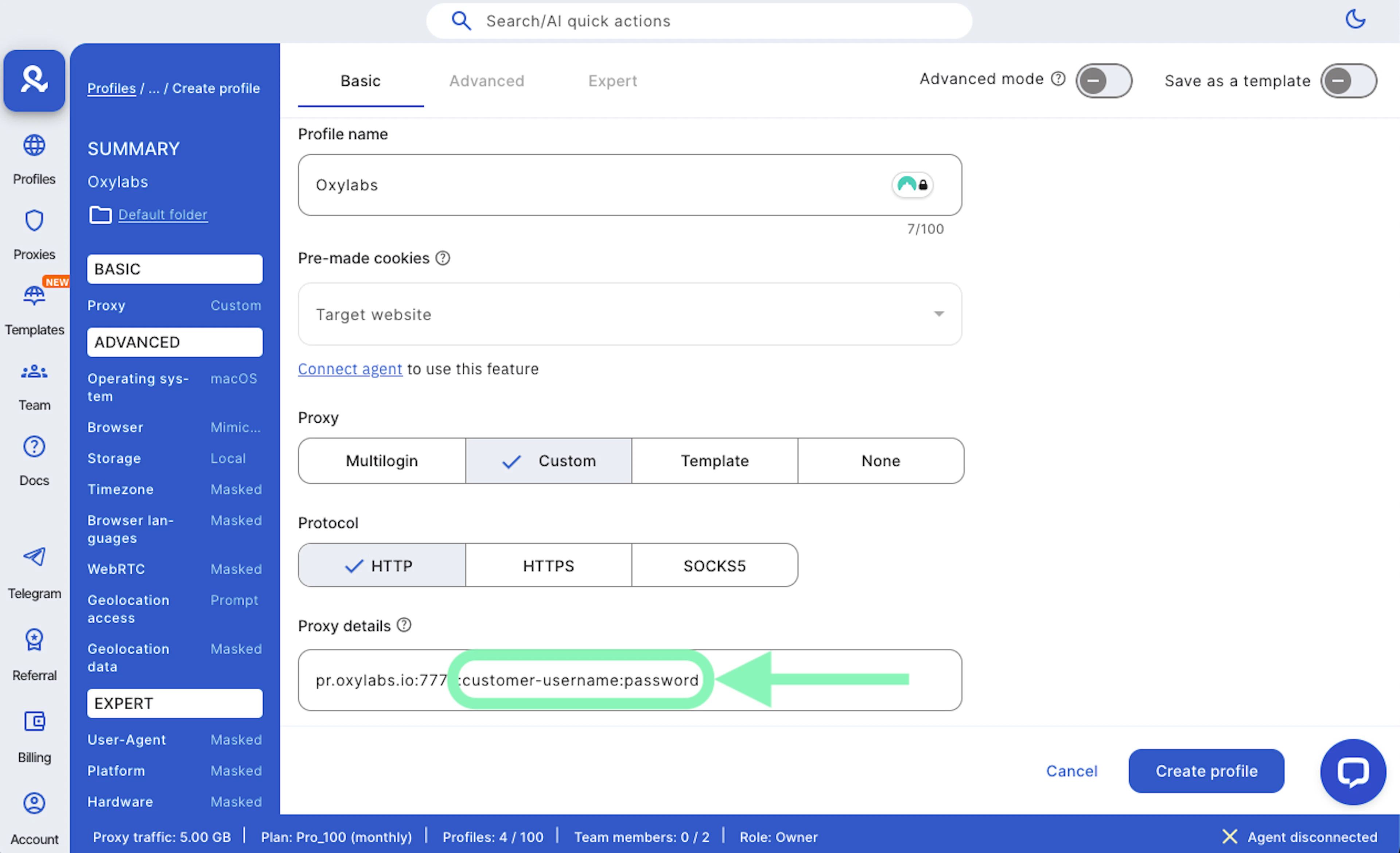Click Browser summary row
Image resolution: width=1400 pixels, height=853 pixels.
[x=174, y=427]
